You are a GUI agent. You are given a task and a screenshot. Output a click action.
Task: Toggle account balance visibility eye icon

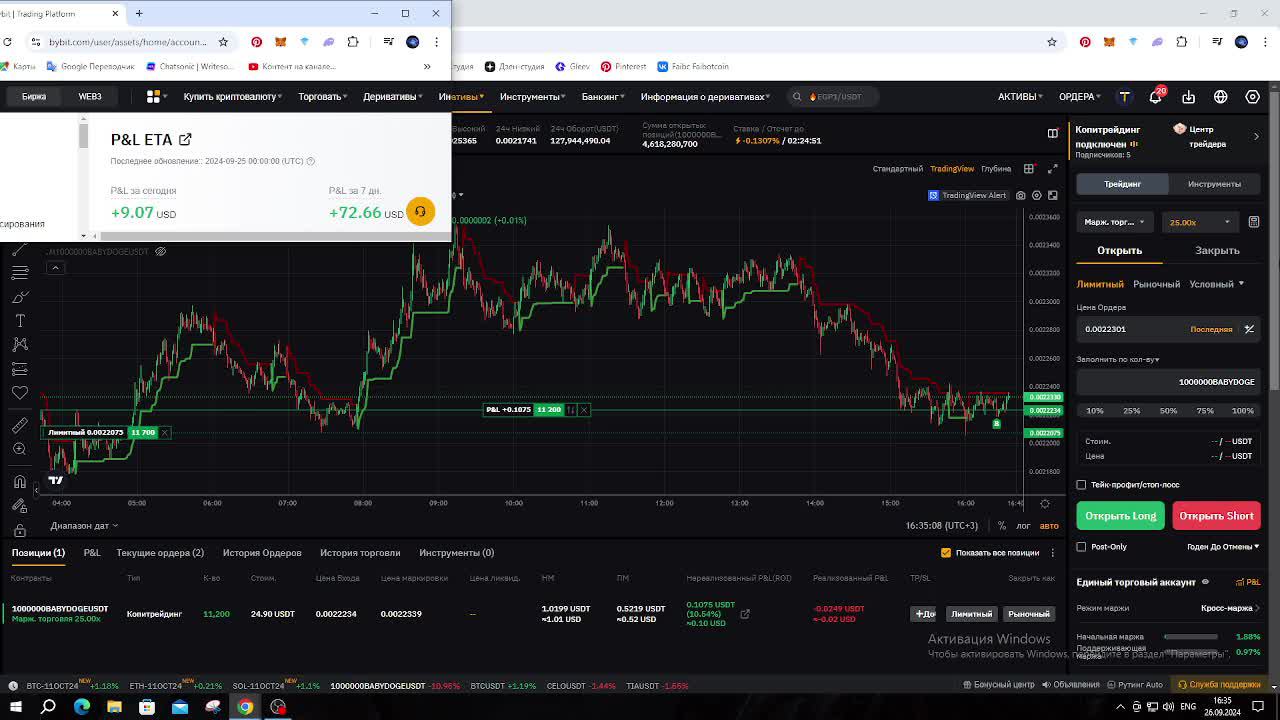1205,582
